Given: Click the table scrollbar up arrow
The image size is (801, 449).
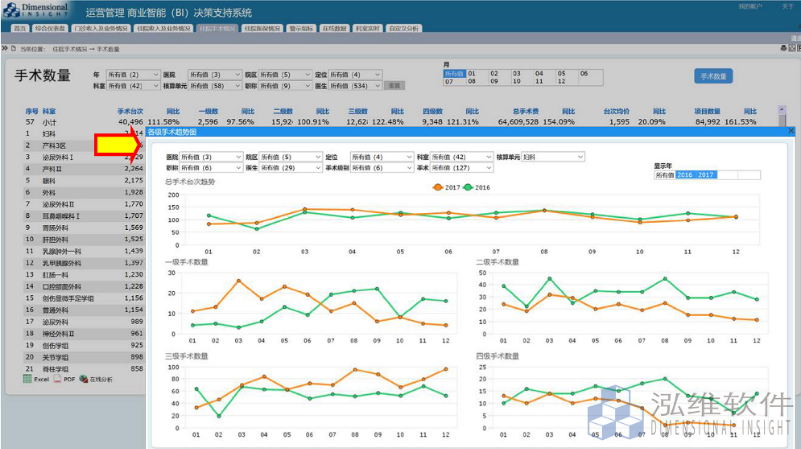Looking at the screenshot, I should [x=782, y=109].
